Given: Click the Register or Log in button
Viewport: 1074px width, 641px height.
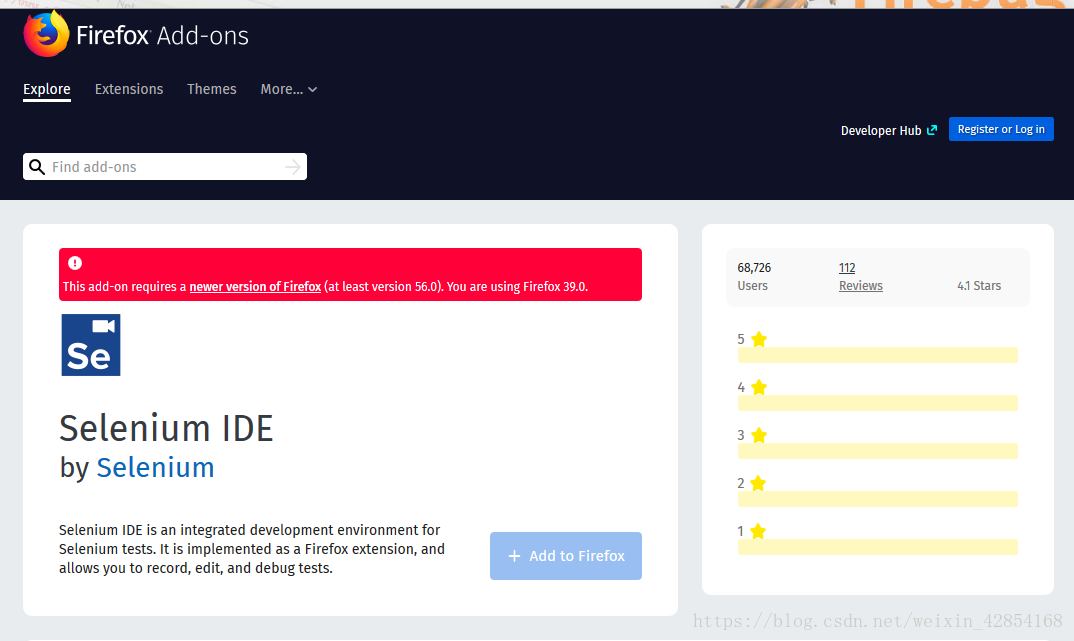Looking at the screenshot, I should [1001, 129].
